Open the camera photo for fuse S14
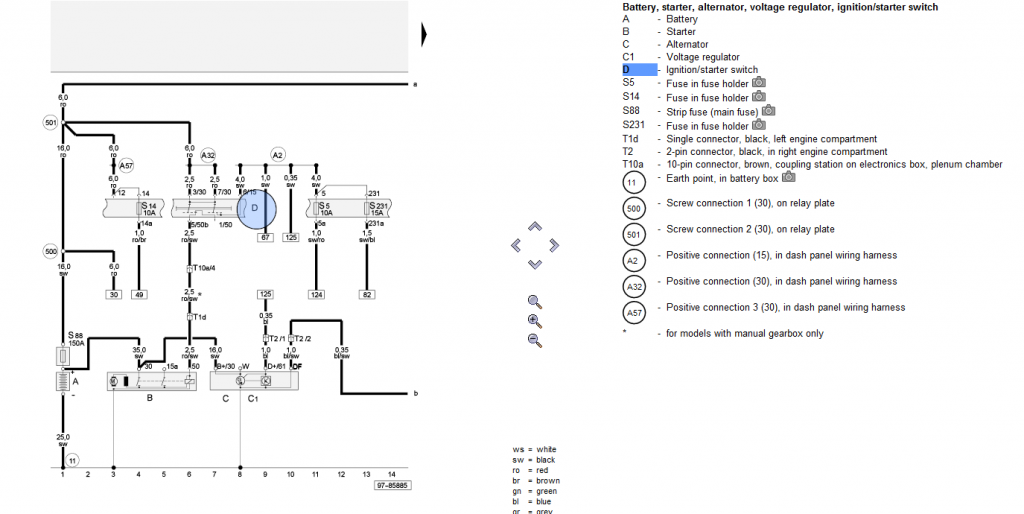Viewport: 1024px width, 514px height. coord(759,97)
